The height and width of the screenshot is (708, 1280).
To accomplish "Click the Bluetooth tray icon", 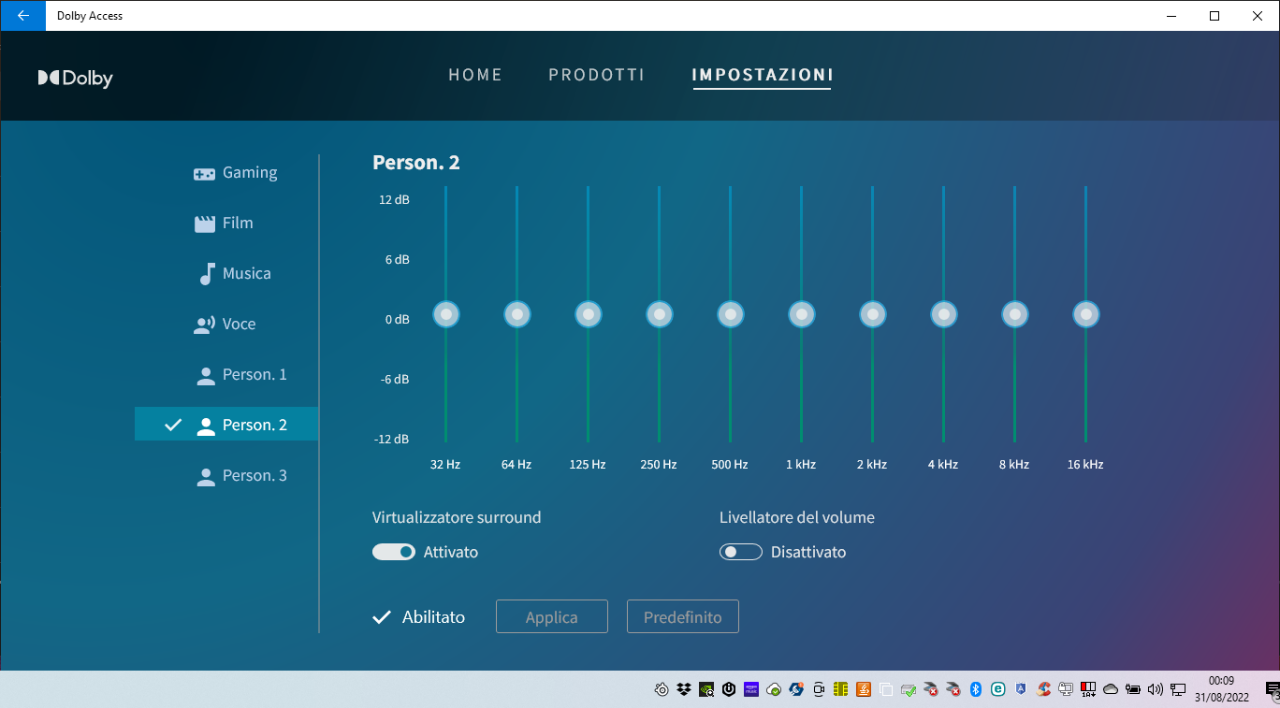I will (x=976, y=689).
